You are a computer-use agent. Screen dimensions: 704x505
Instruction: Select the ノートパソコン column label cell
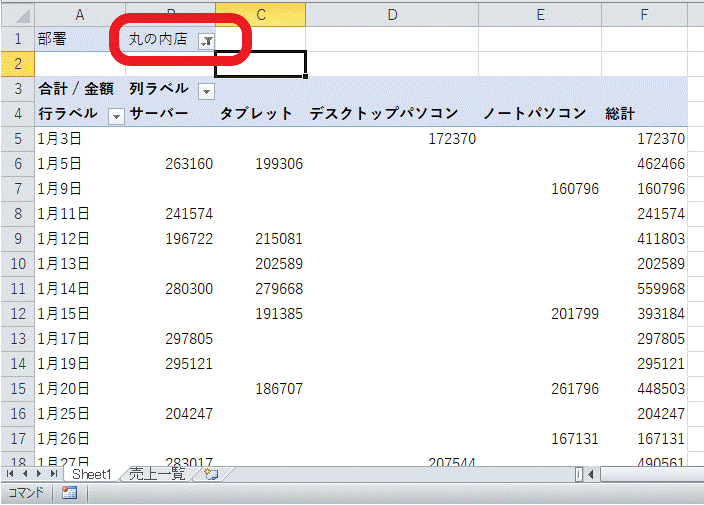pos(534,114)
